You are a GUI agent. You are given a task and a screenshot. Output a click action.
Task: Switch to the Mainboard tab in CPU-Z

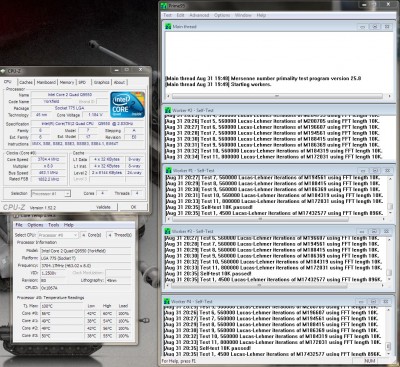pyautogui.click(x=46, y=82)
